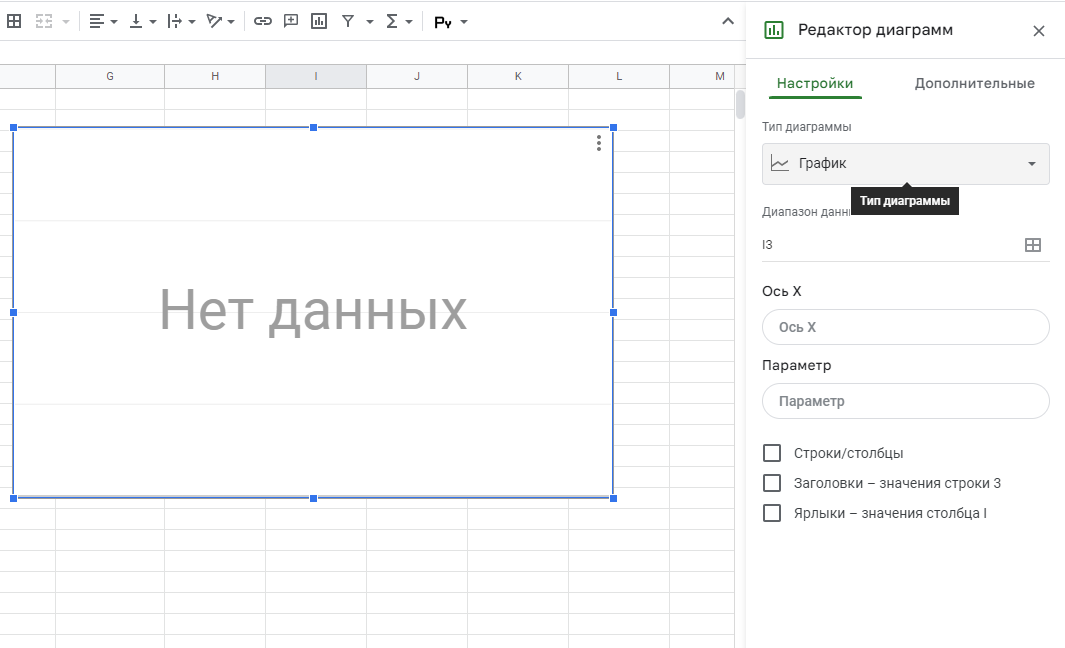Click the Ось X field button
Screen dimensions: 1065x648
click(x=905, y=327)
